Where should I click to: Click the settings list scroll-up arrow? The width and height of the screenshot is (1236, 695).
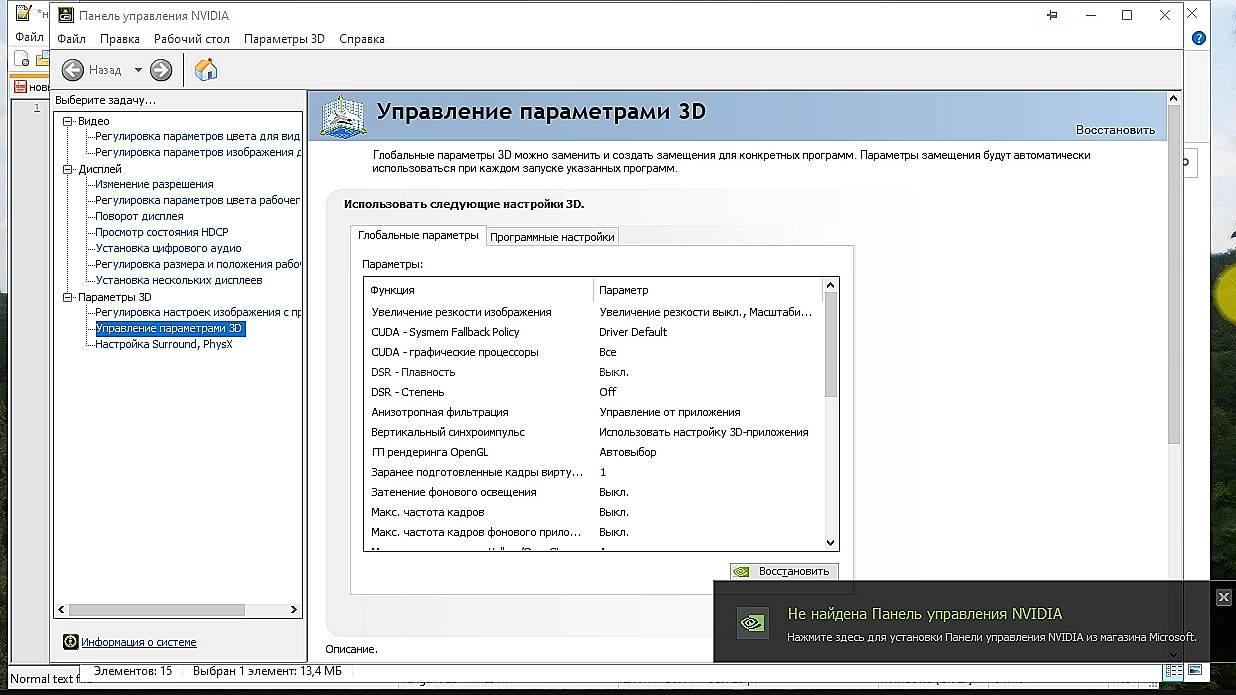830,287
